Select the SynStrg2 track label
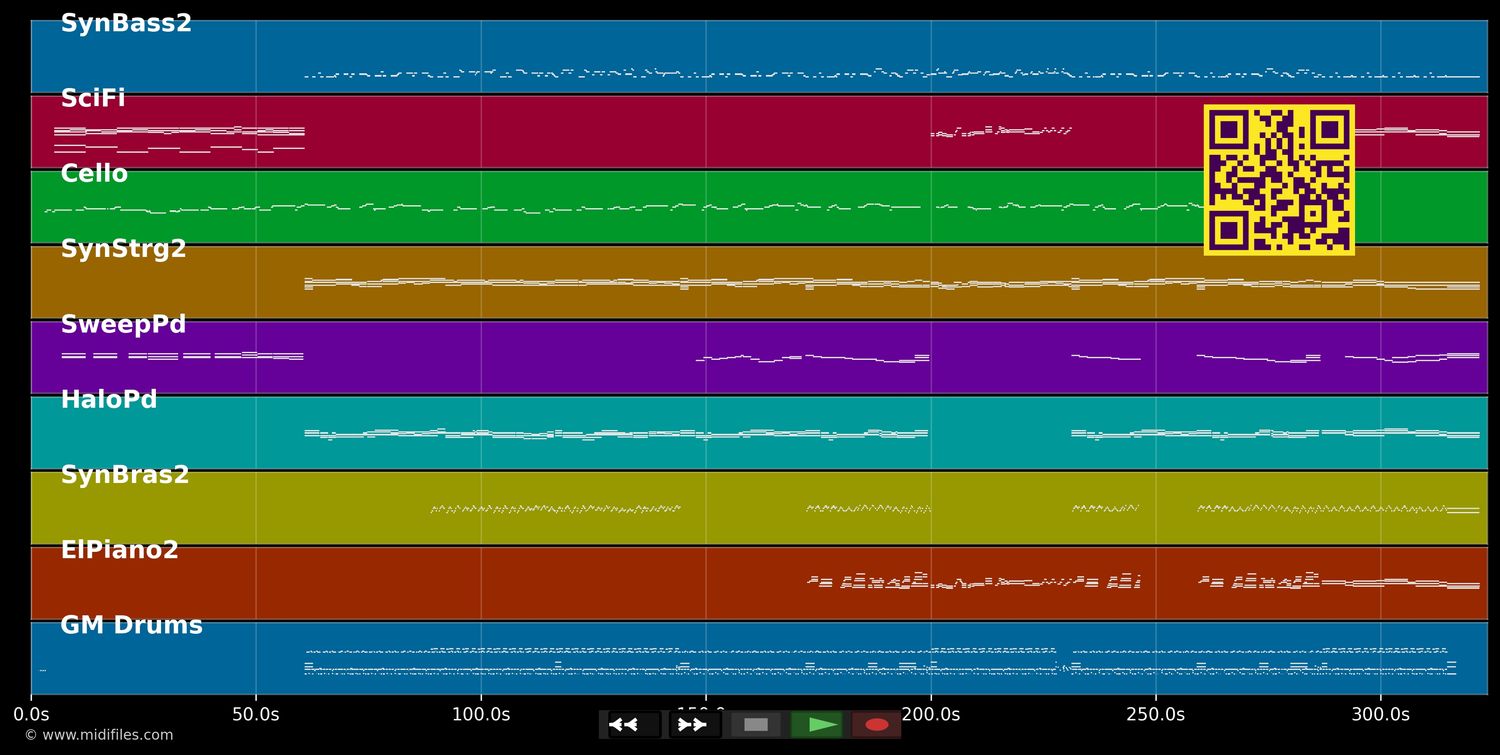 124,249
